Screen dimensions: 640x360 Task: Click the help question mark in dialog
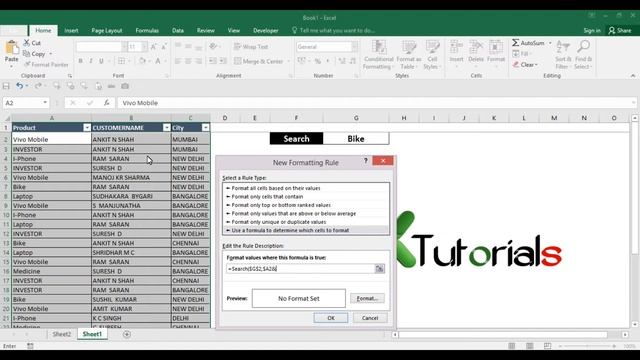365,161
